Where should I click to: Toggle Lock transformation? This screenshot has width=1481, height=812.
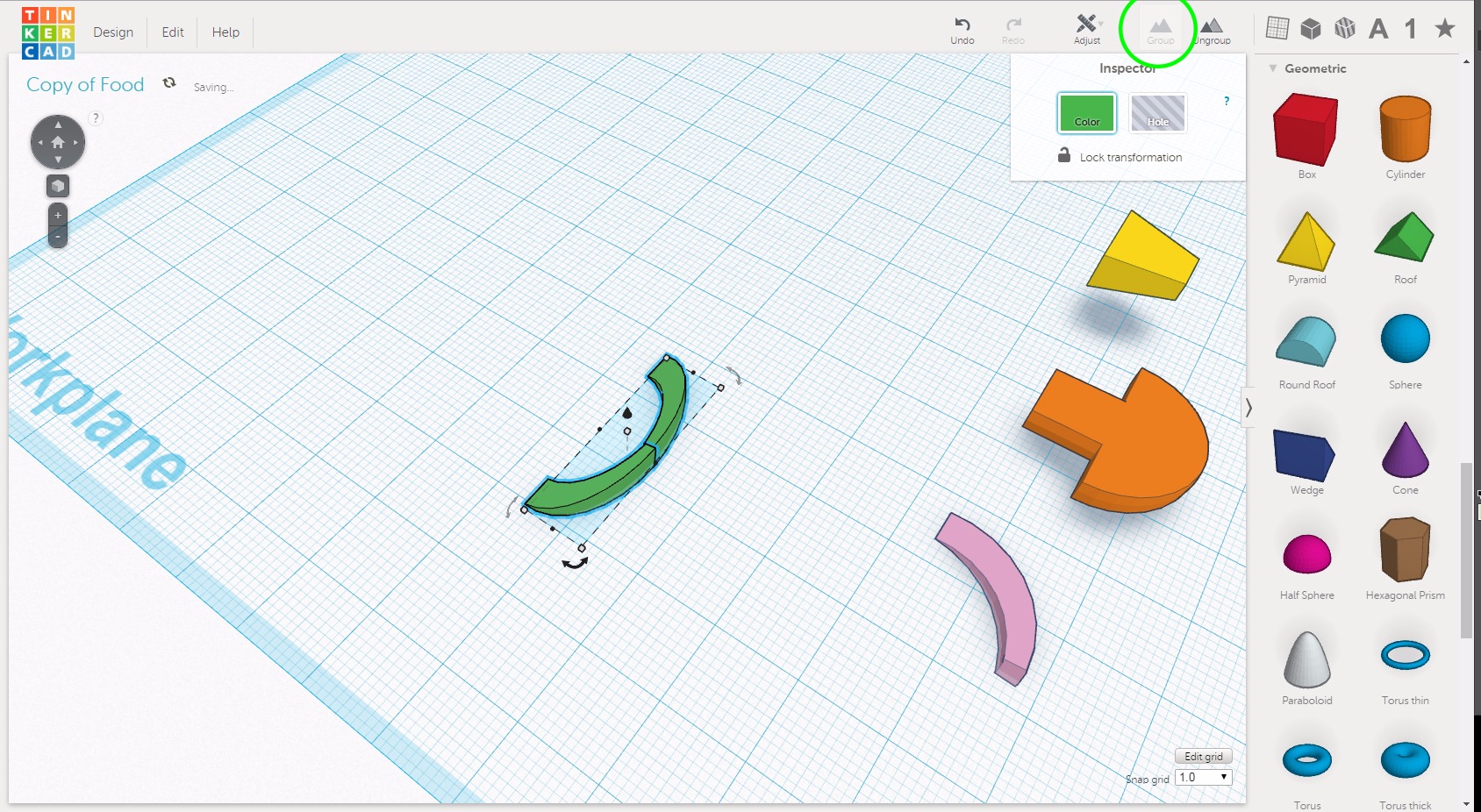click(1120, 156)
